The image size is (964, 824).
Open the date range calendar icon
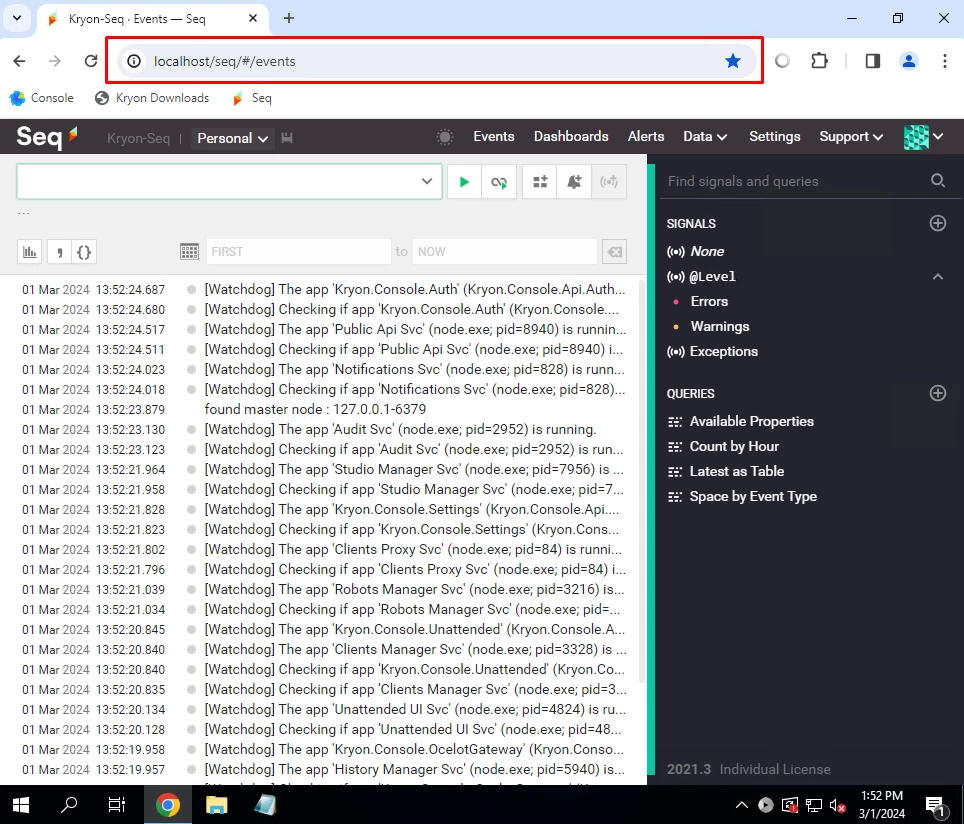(x=189, y=252)
